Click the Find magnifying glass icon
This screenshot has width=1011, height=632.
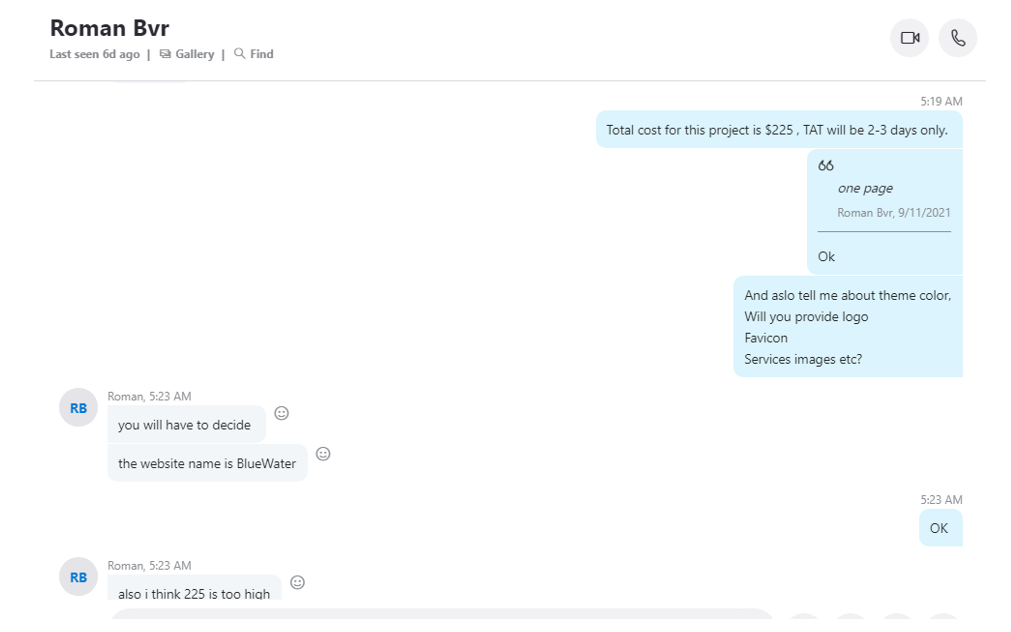(x=239, y=54)
